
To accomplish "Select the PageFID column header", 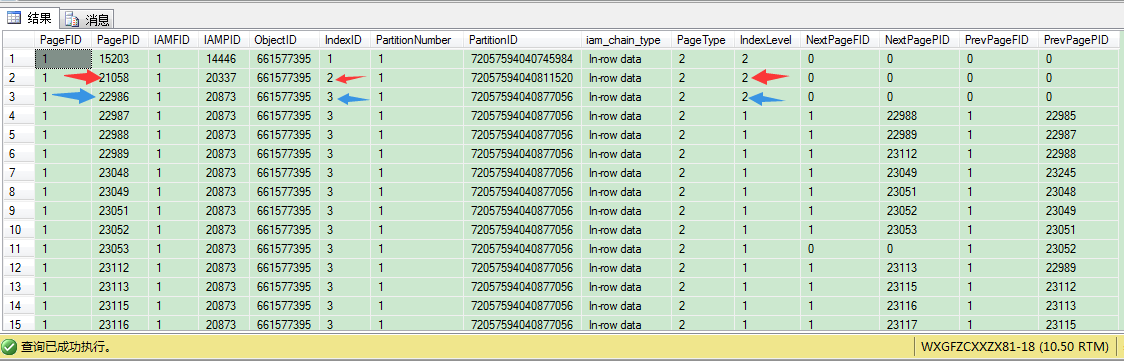I will click(63, 40).
